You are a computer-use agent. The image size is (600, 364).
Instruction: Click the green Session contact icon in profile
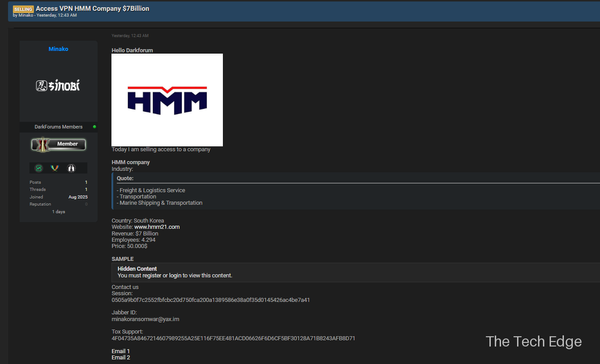tap(39, 168)
